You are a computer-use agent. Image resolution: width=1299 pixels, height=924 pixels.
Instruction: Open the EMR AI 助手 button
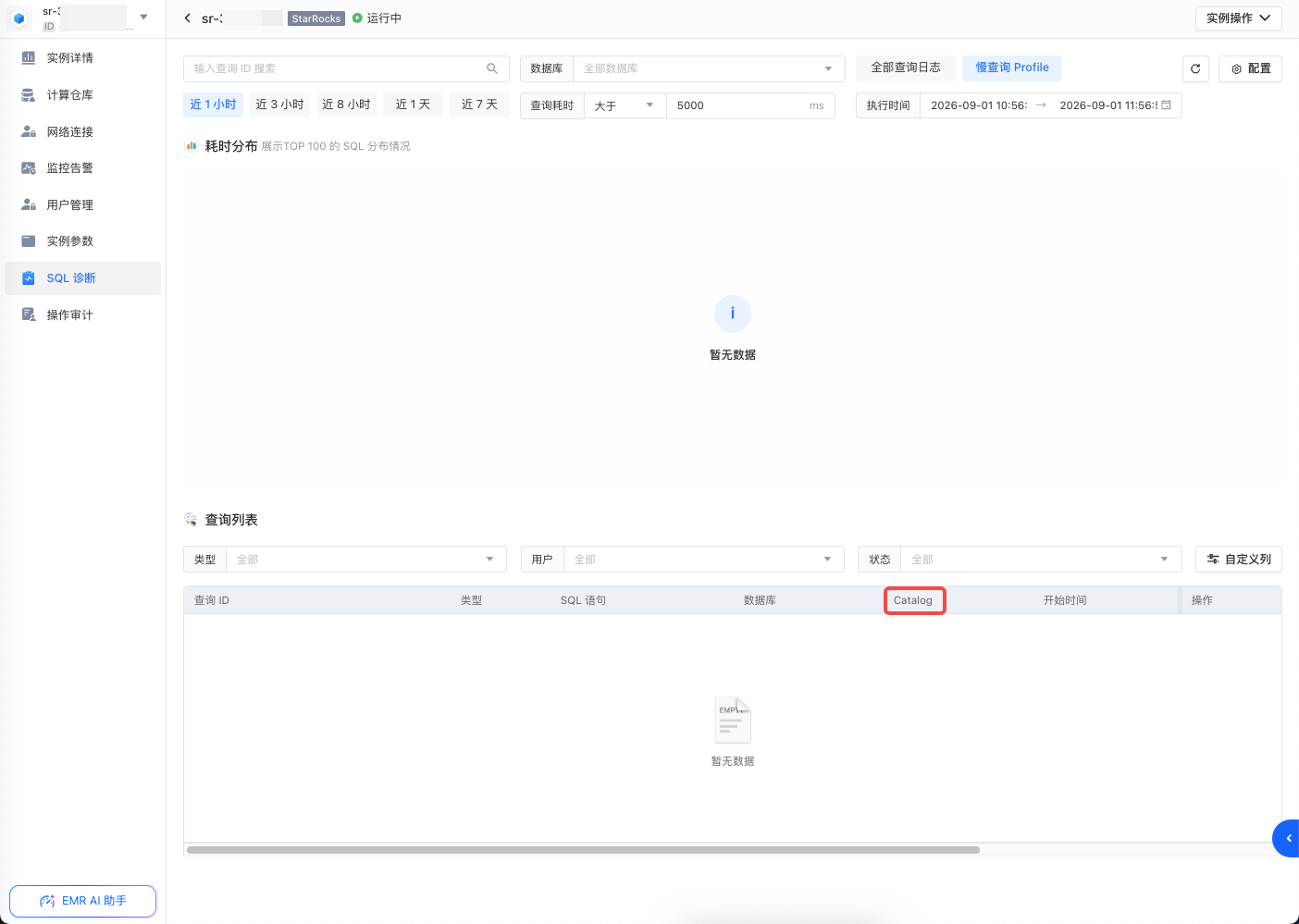(83, 901)
